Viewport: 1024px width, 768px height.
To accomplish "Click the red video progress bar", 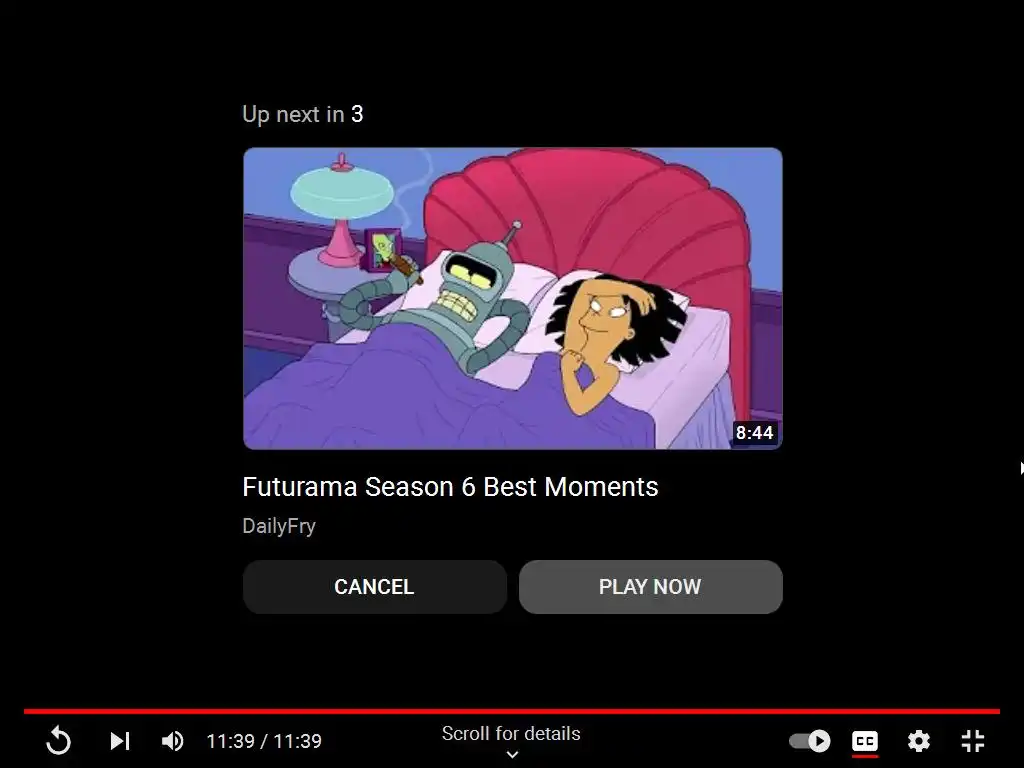I will click(512, 711).
